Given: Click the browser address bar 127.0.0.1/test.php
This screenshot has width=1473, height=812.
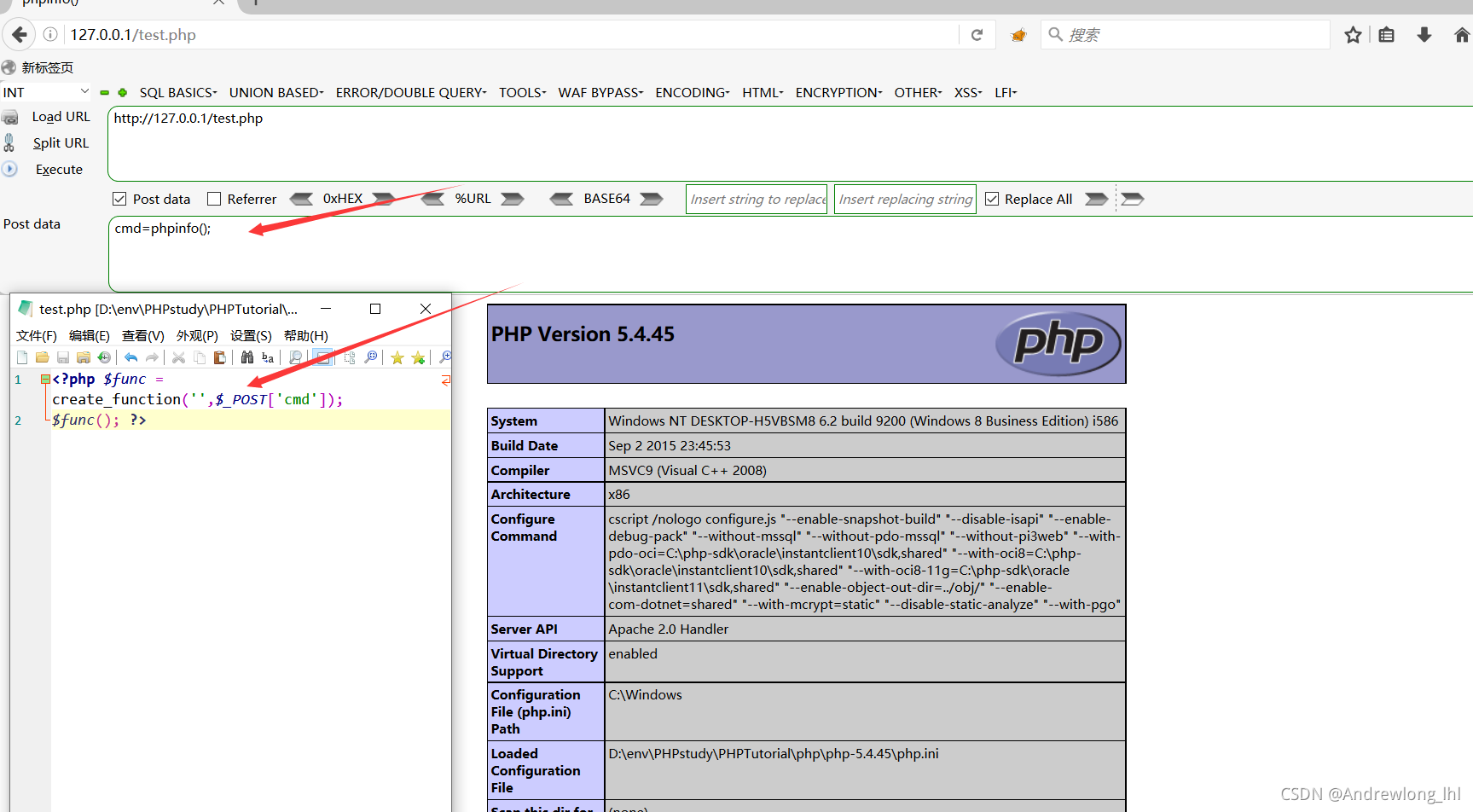Looking at the screenshot, I should tap(512, 35).
